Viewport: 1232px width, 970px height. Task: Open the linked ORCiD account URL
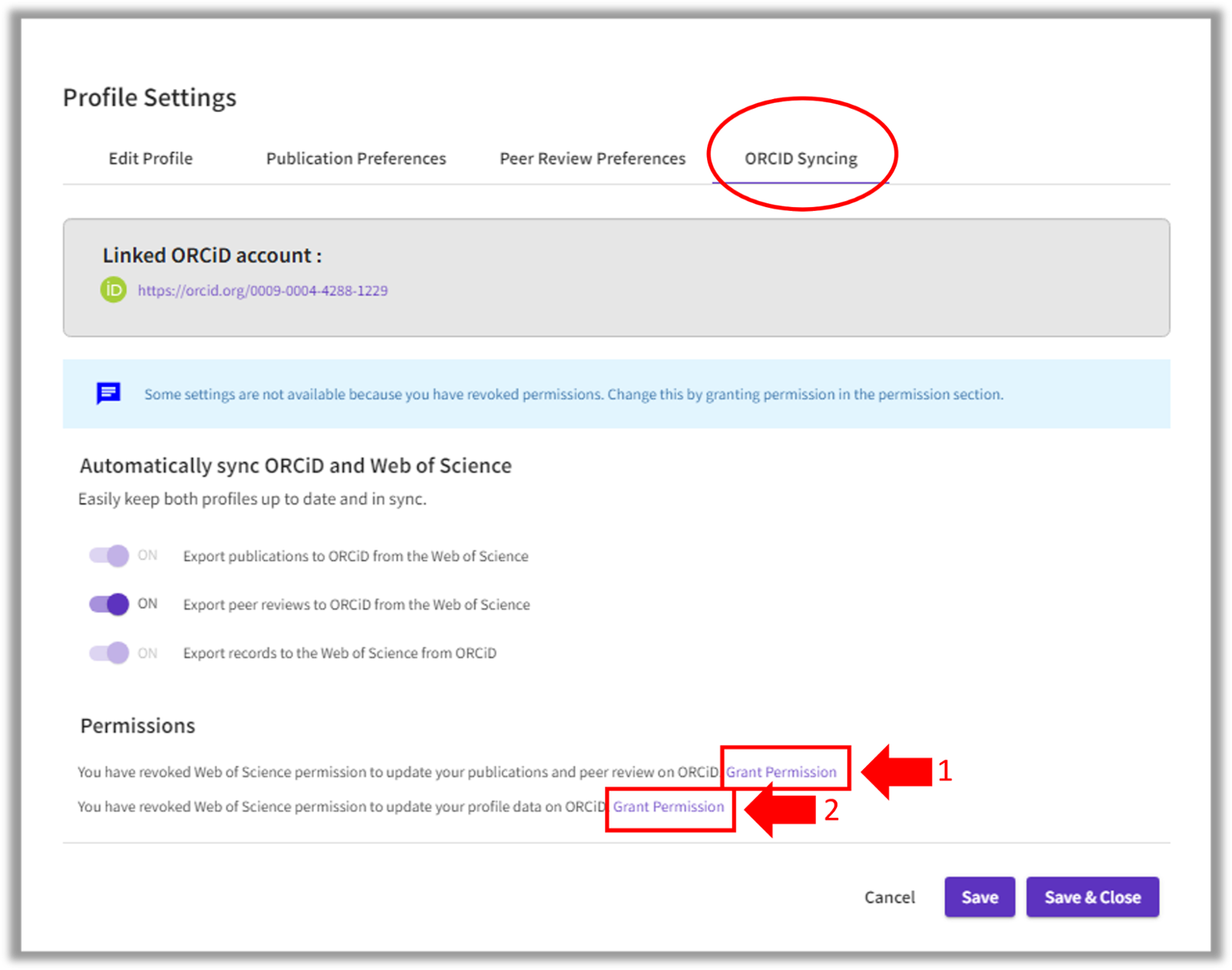click(x=263, y=291)
